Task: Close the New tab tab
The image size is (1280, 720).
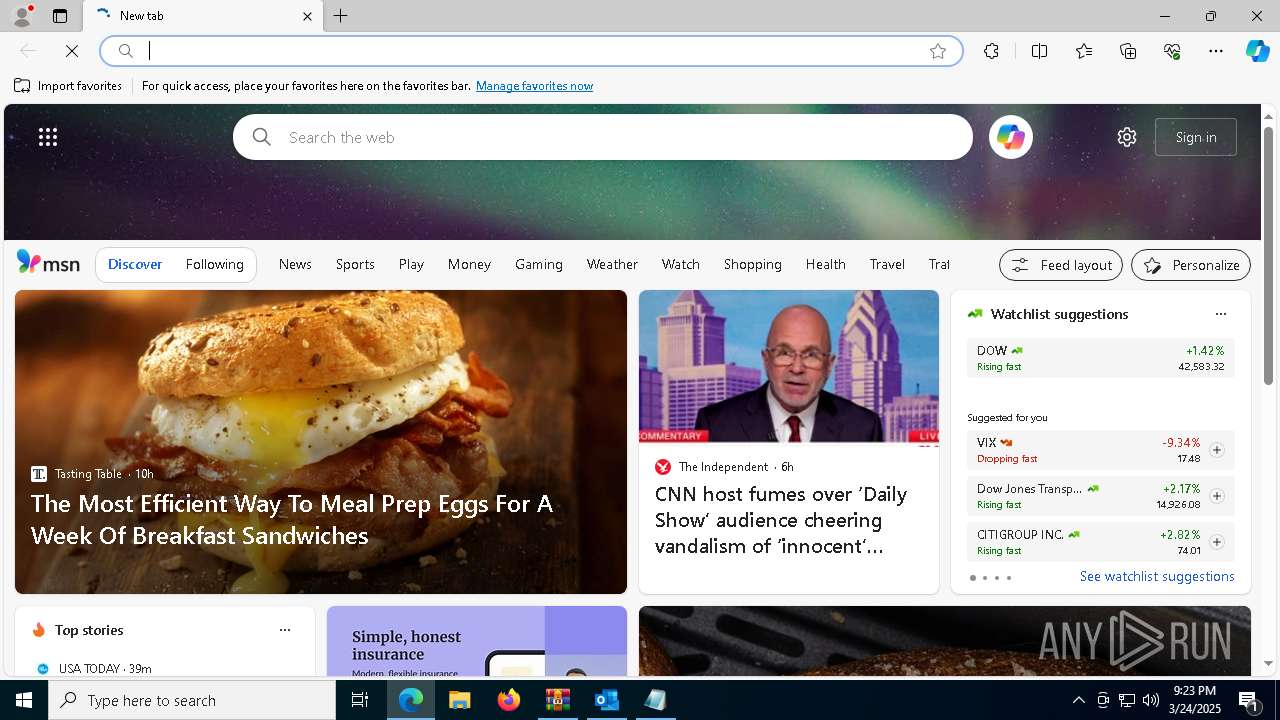Action: (x=307, y=16)
